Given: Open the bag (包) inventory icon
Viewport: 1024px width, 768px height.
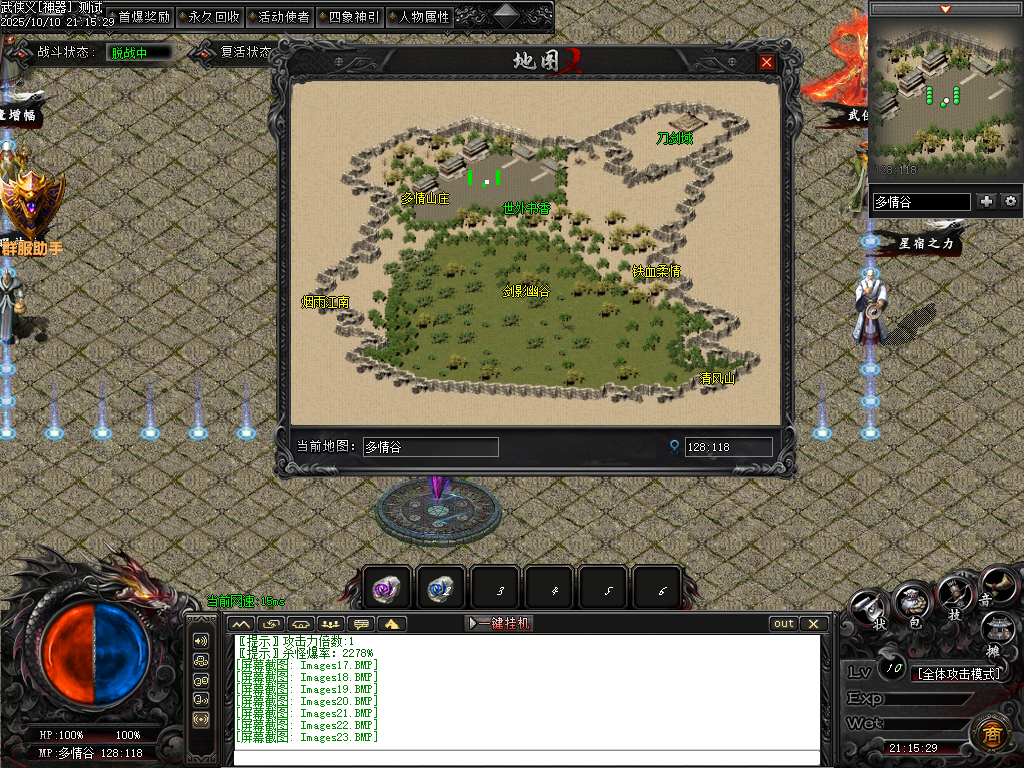Looking at the screenshot, I should click(x=910, y=602).
